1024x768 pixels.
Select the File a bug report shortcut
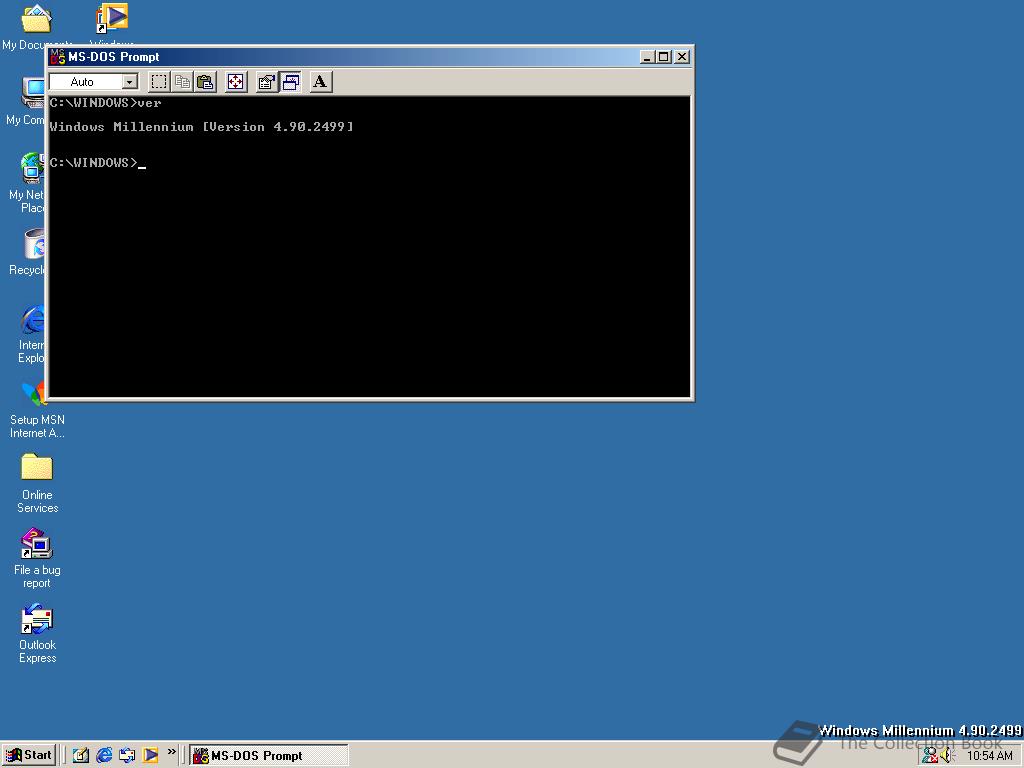[x=37, y=545]
